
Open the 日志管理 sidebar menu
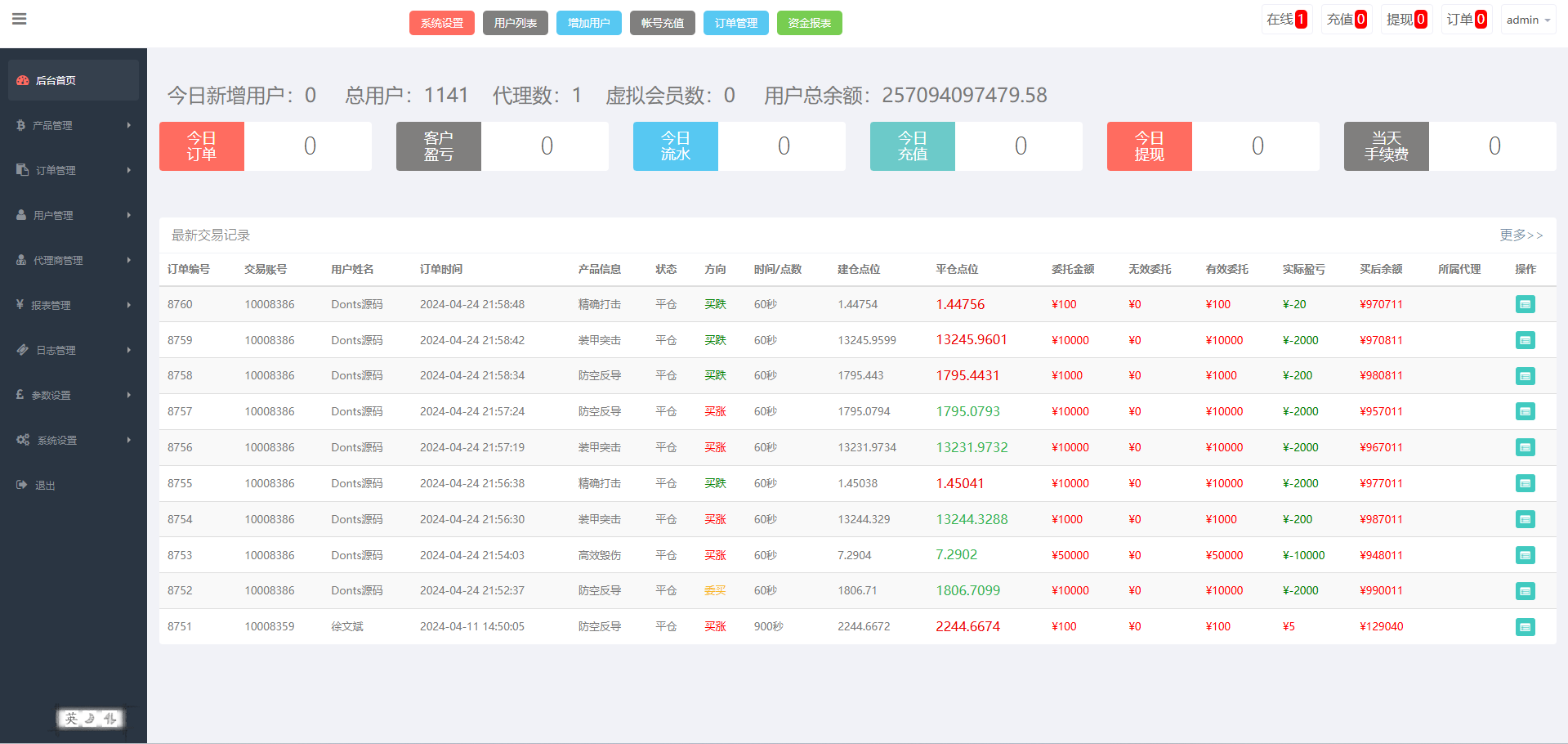click(74, 350)
